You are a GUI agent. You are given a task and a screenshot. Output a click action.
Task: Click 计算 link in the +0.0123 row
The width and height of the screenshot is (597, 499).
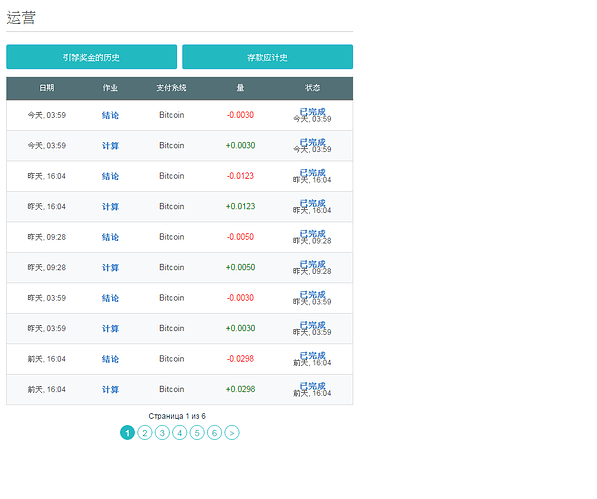tap(110, 207)
